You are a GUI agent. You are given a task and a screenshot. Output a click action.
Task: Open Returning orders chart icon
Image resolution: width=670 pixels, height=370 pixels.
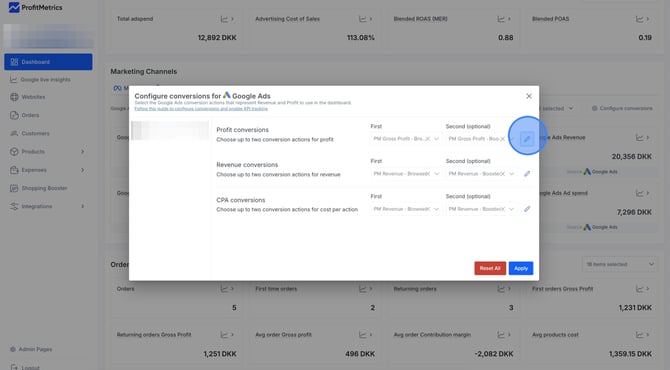point(501,289)
